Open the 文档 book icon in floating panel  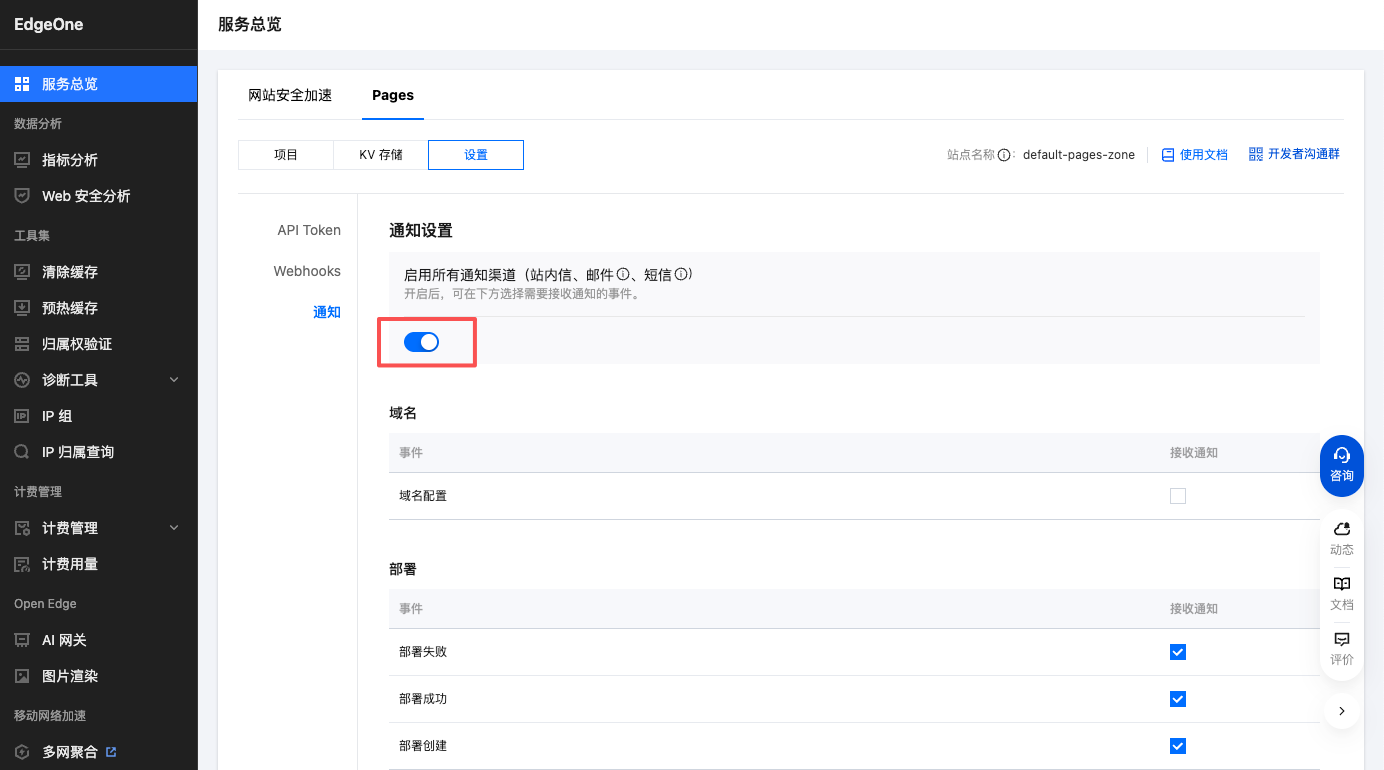point(1341,584)
